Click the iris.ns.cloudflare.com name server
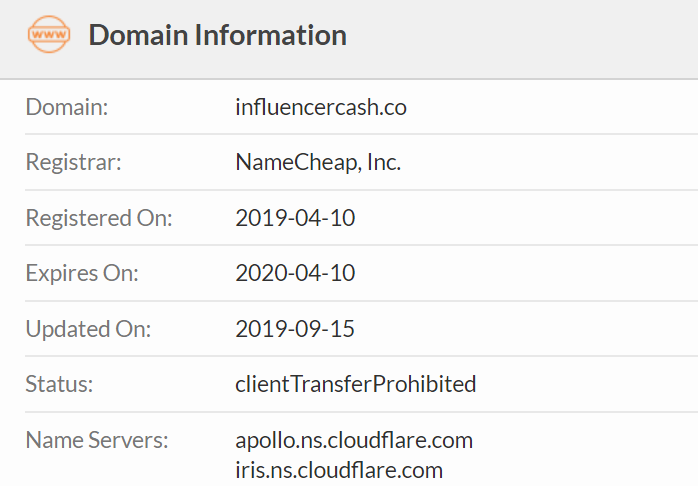The height and width of the screenshot is (486, 698). coord(339,470)
